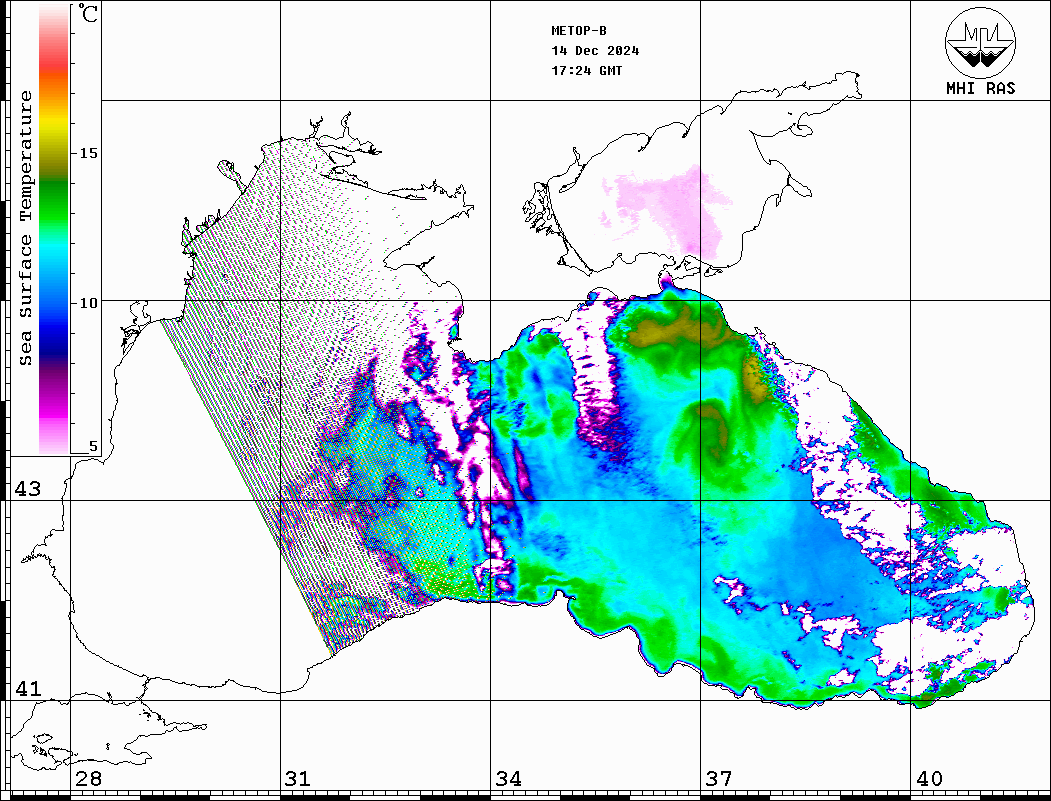The height and width of the screenshot is (801, 1051).
Task: Click the '15' tick on temperature scale
Action: click(x=88, y=153)
